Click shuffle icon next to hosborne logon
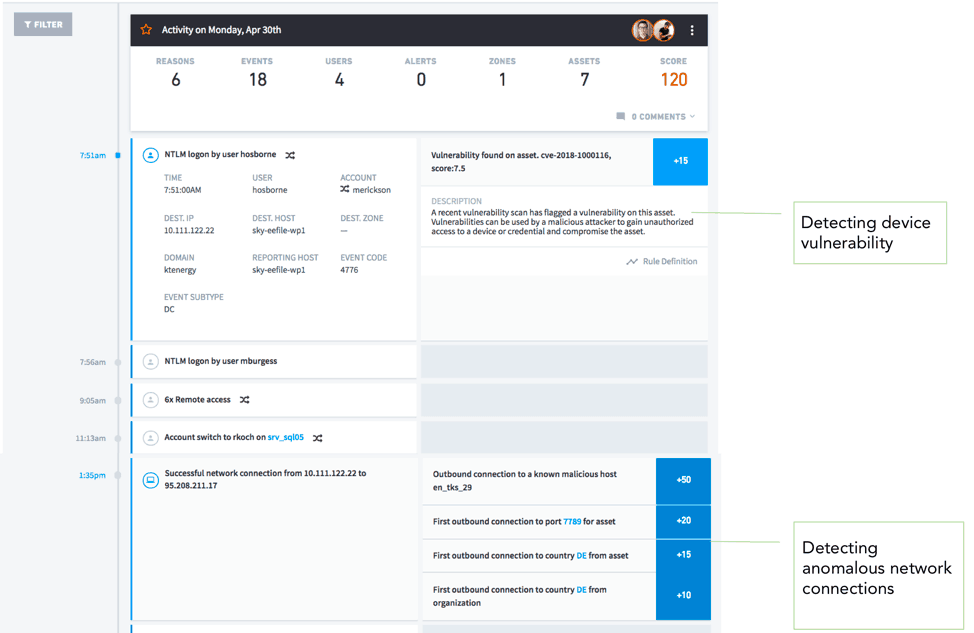Viewport: 974px width, 633px height. pyautogui.click(x=290, y=155)
